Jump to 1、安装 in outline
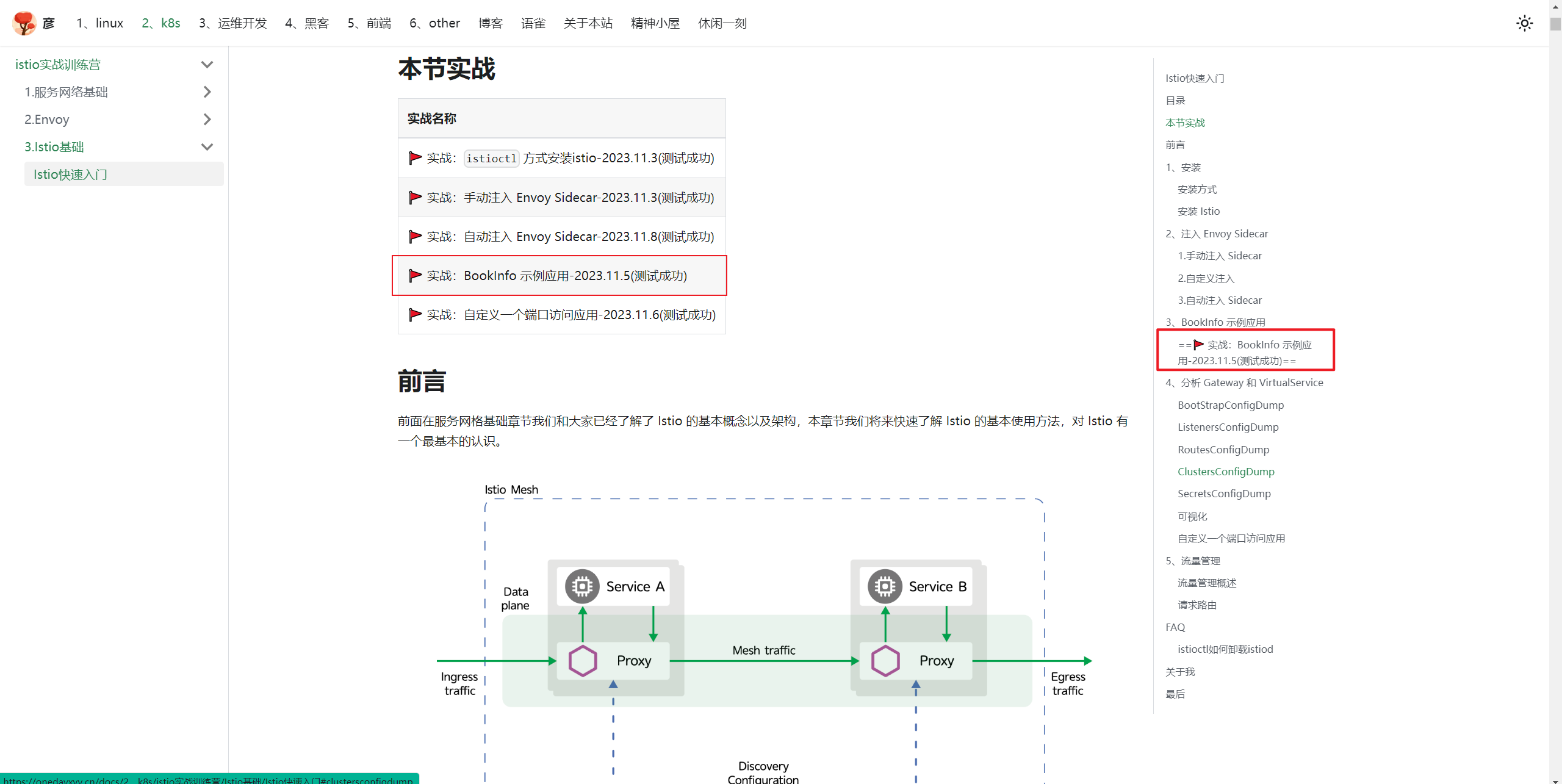Screen dimensions: 1562x784 point(1183,167)
